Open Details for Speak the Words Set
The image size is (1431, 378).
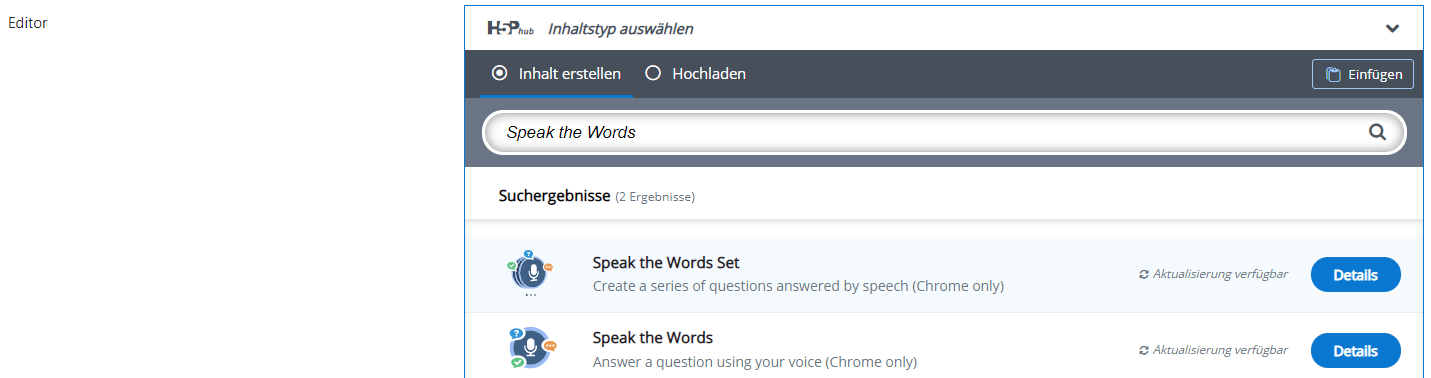tap(1355, 275)
